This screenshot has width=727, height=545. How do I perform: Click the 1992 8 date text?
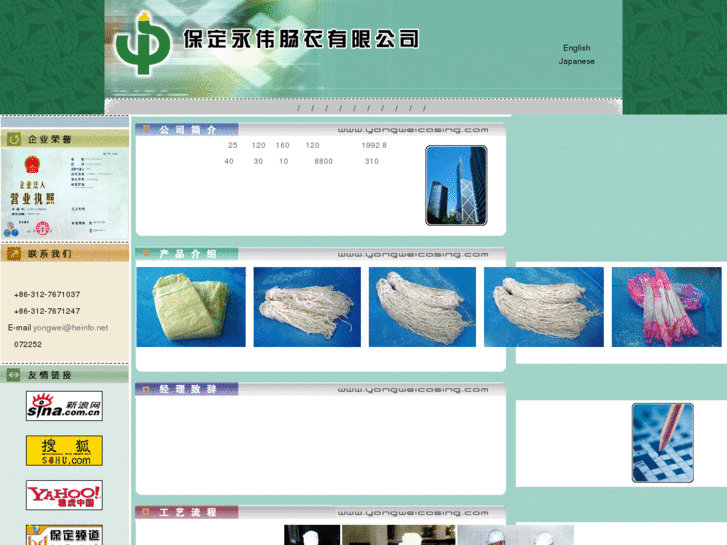(374, 145)
